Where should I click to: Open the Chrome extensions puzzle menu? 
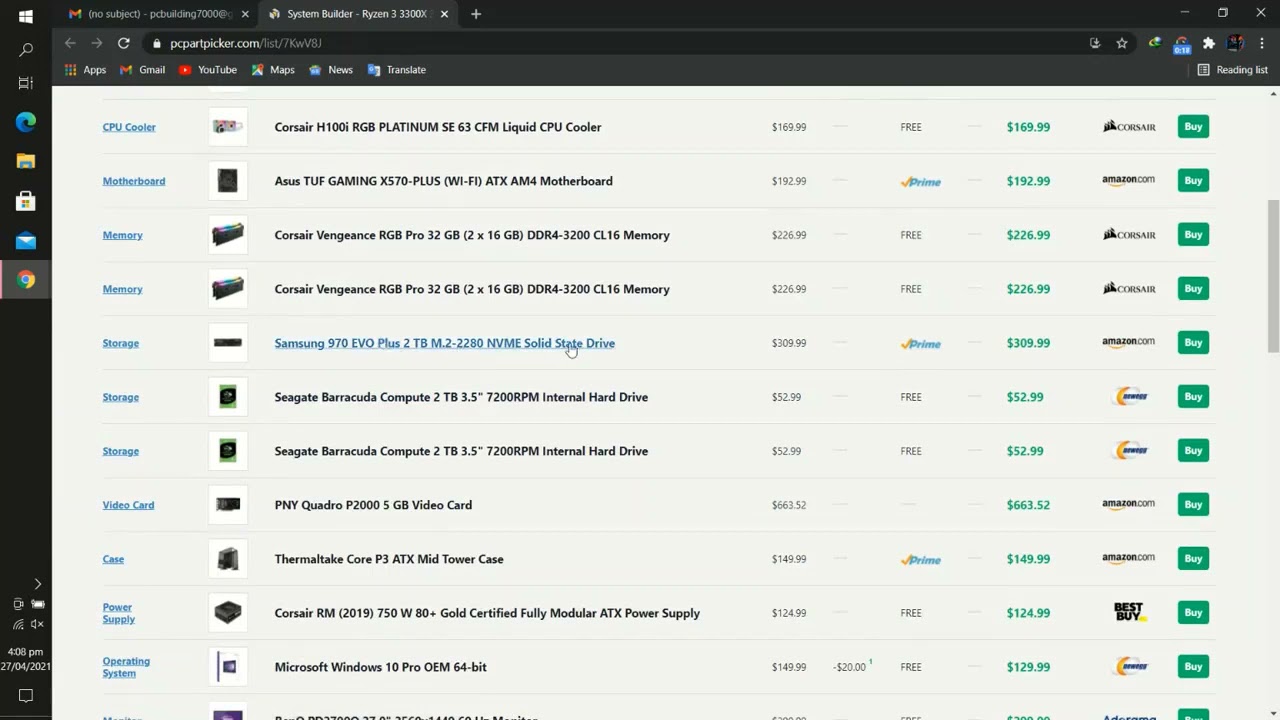pyautogui.click(x=1209, y=43)
